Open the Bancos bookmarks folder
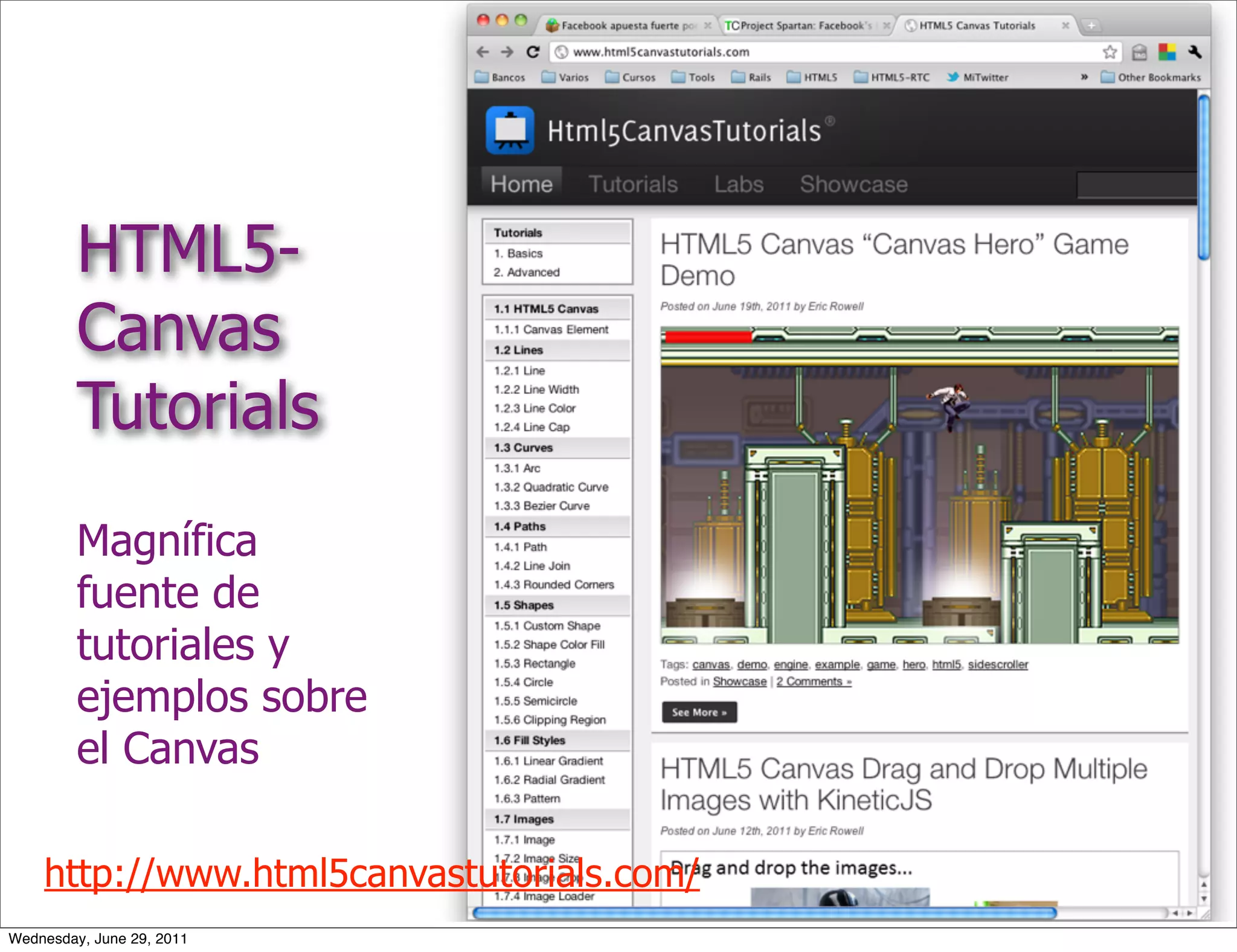1237x952 pixels. (x=500, y=77)
